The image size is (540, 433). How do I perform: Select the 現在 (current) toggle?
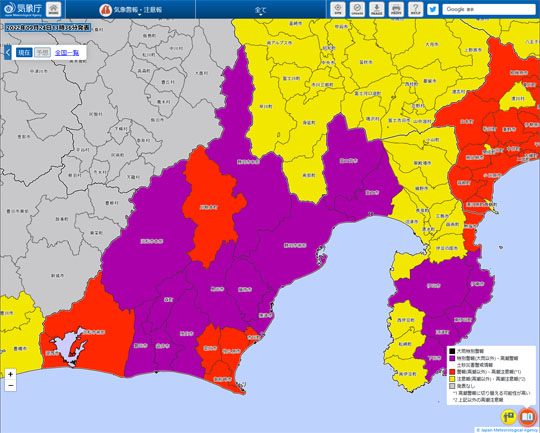coord(24,52)
